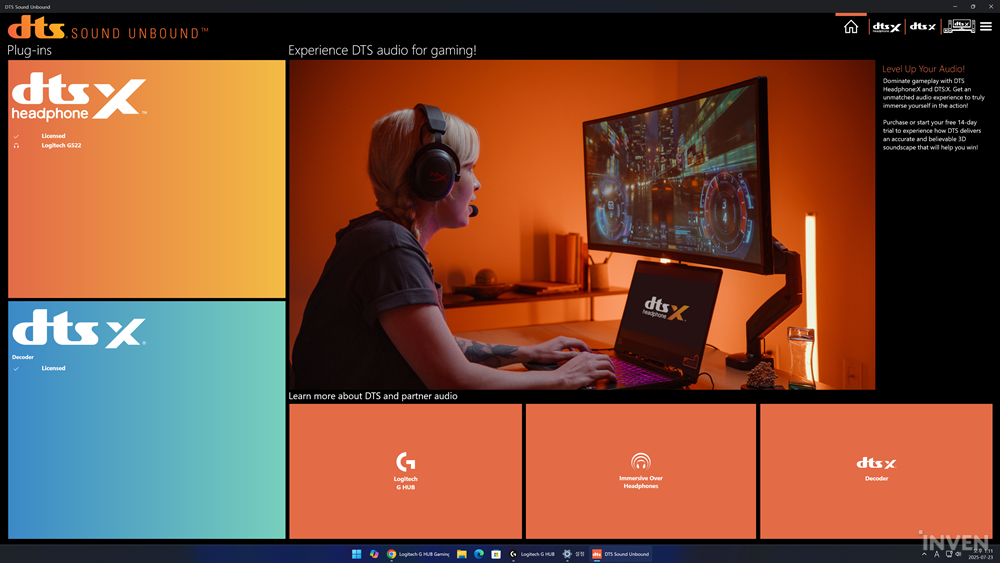Open the network icon in system tray
Screen dimensions: 1000x563
[x=948, y=554]
